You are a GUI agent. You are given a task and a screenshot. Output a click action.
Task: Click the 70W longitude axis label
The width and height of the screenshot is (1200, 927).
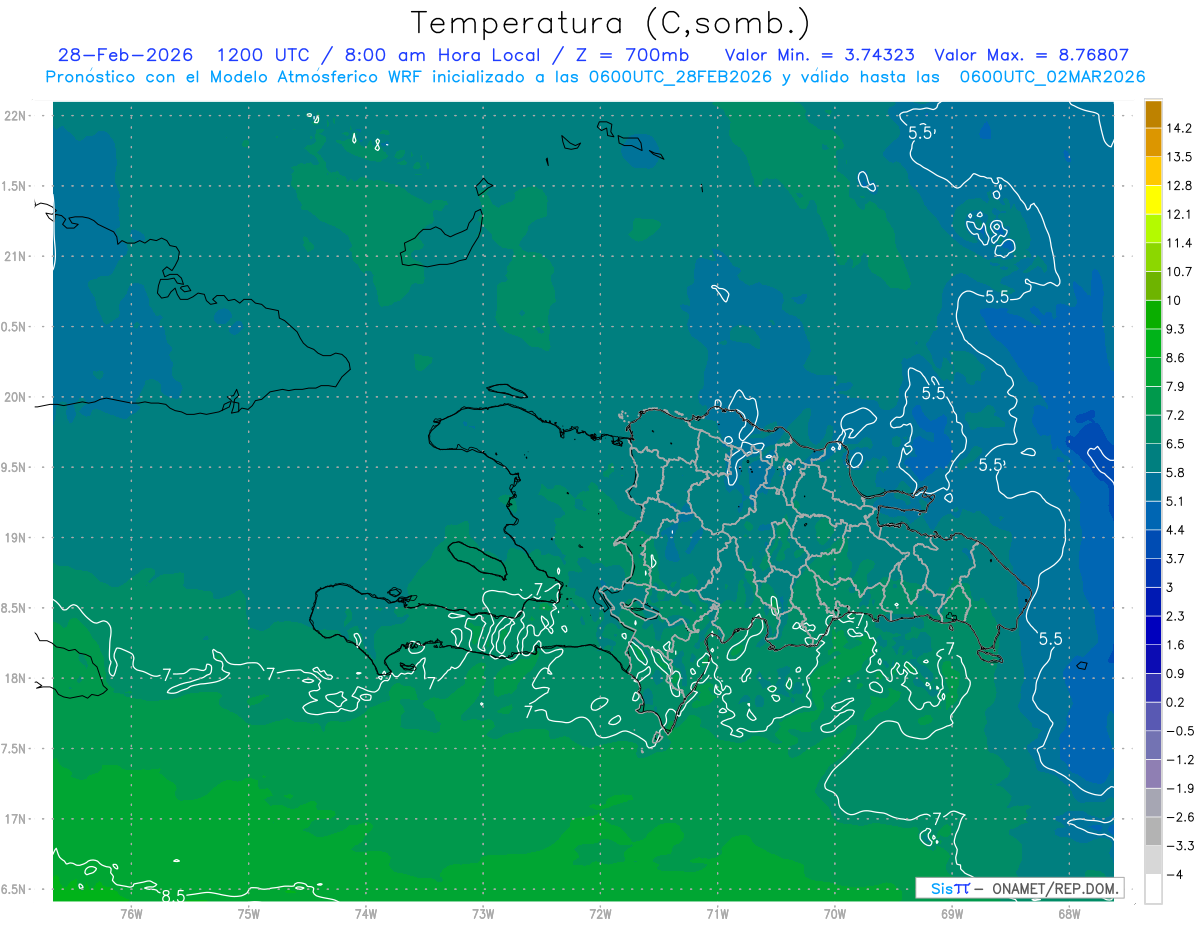834,913
